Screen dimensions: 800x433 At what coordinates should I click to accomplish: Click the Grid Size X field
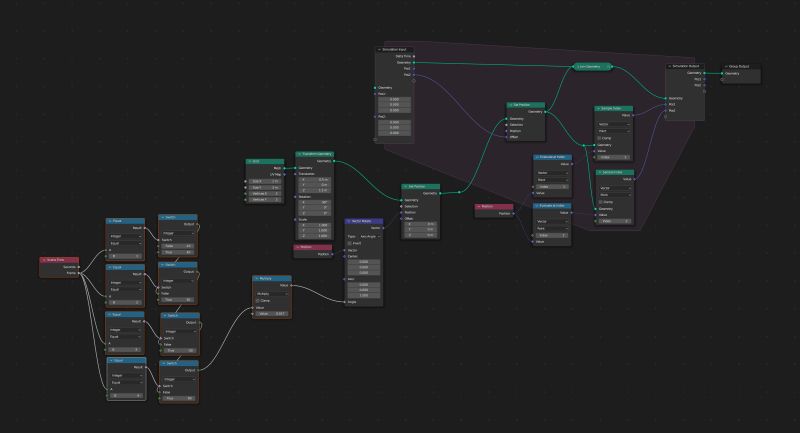coord(265,181)
